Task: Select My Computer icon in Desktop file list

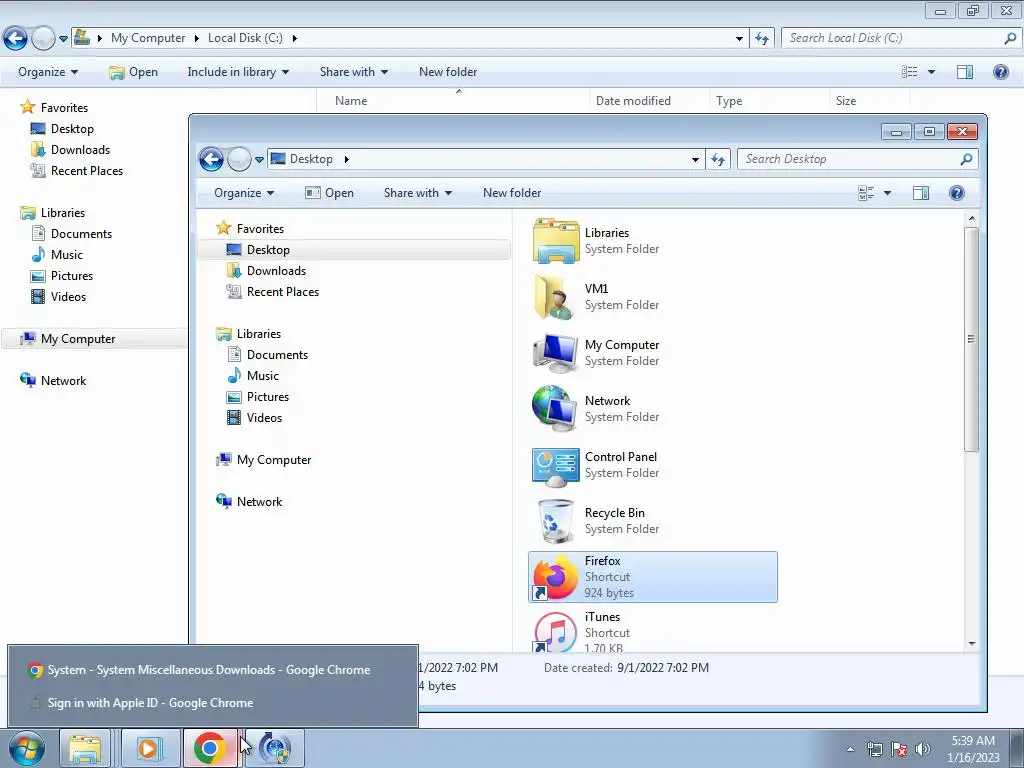Action: (x=555, y=353)
